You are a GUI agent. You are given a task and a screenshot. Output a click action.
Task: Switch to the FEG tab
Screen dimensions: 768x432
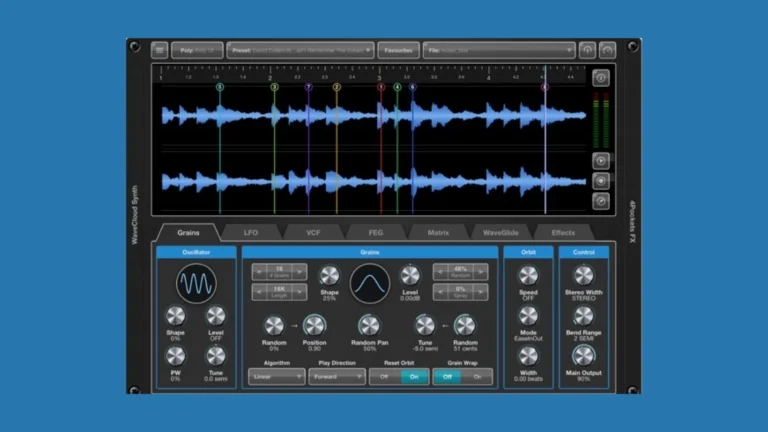376,233
